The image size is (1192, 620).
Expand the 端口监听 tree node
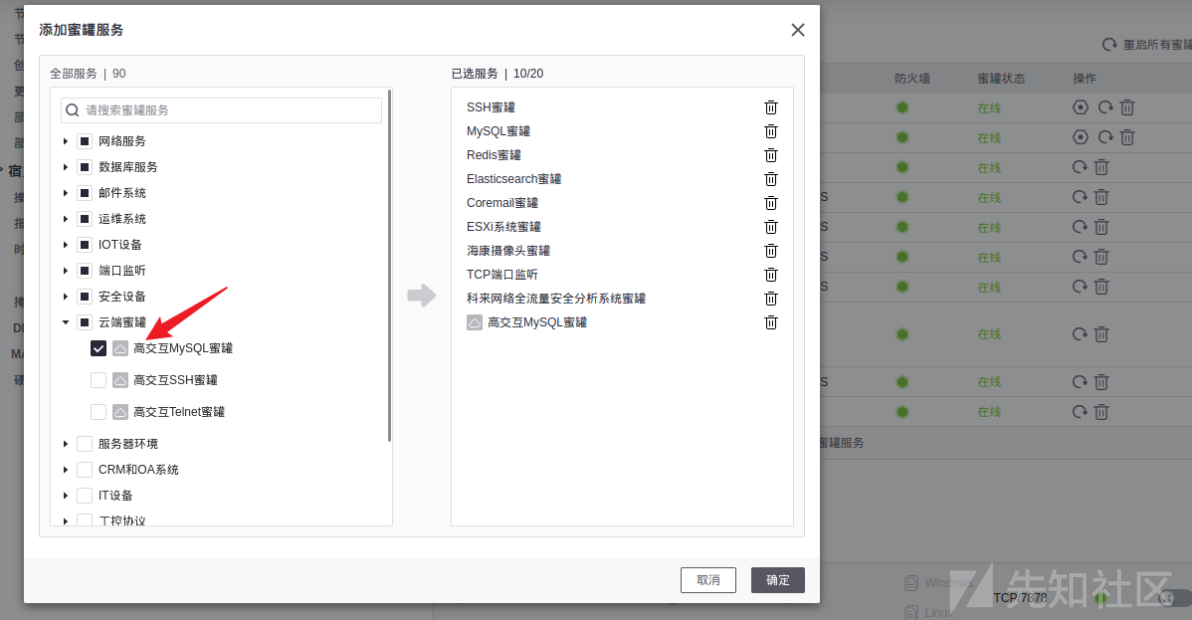click(x=65, y=270)
